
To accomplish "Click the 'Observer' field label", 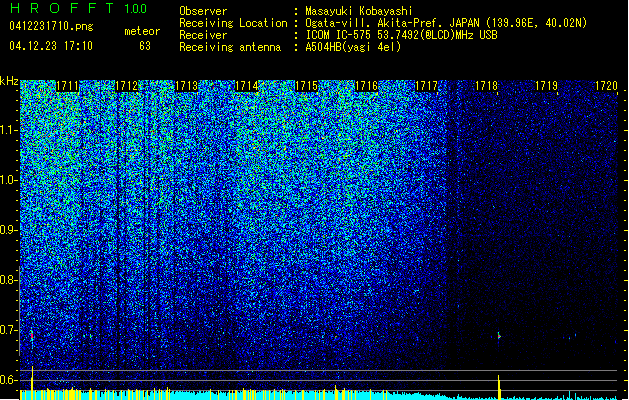I will coord(203,11).
